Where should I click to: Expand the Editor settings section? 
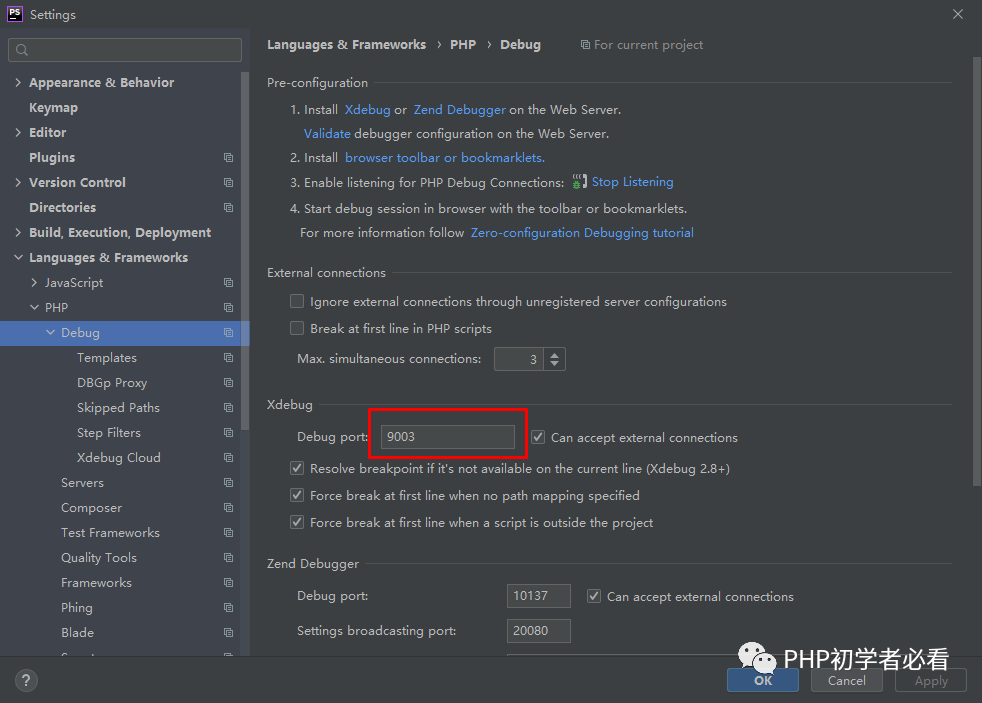(x=18, y=133)
